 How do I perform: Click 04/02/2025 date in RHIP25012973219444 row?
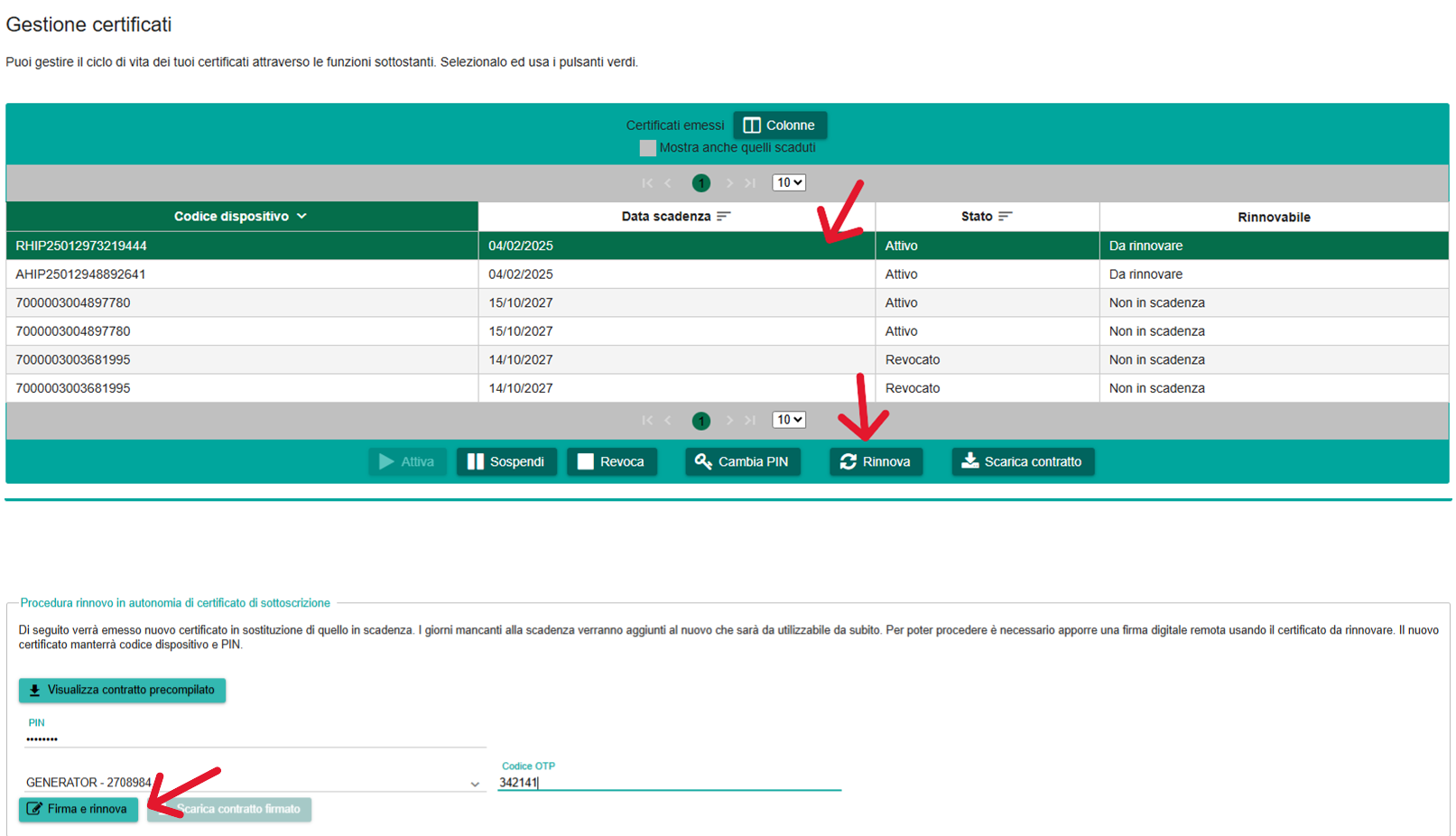coord(521,246)
